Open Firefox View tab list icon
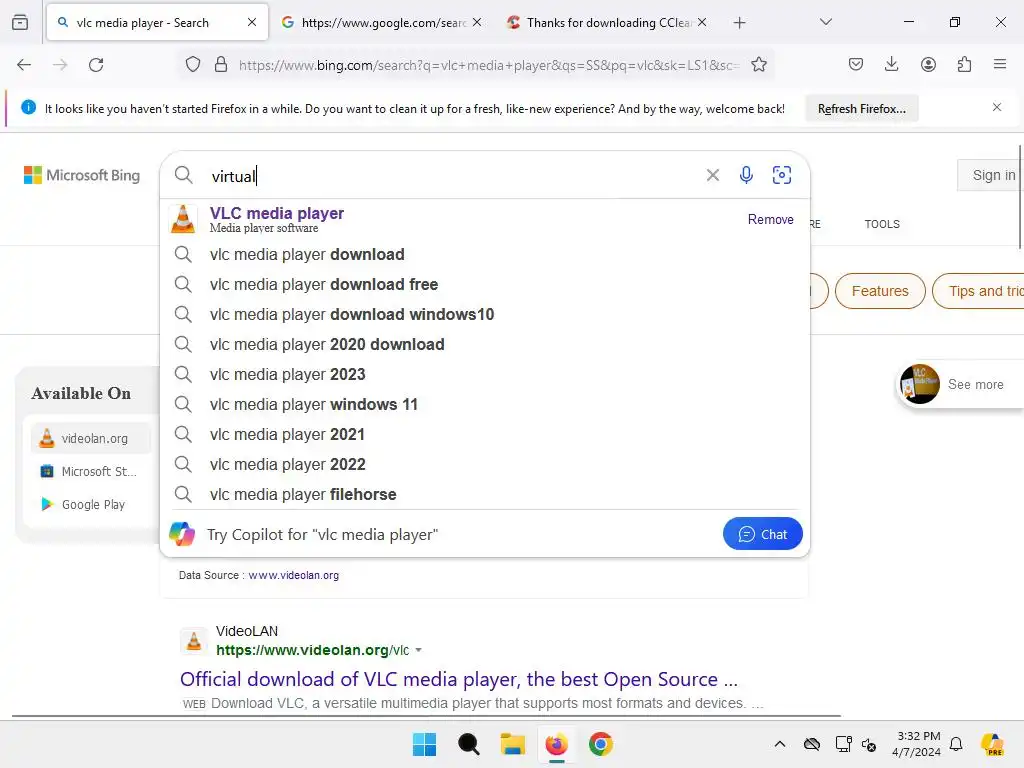 tap(20, 22)
